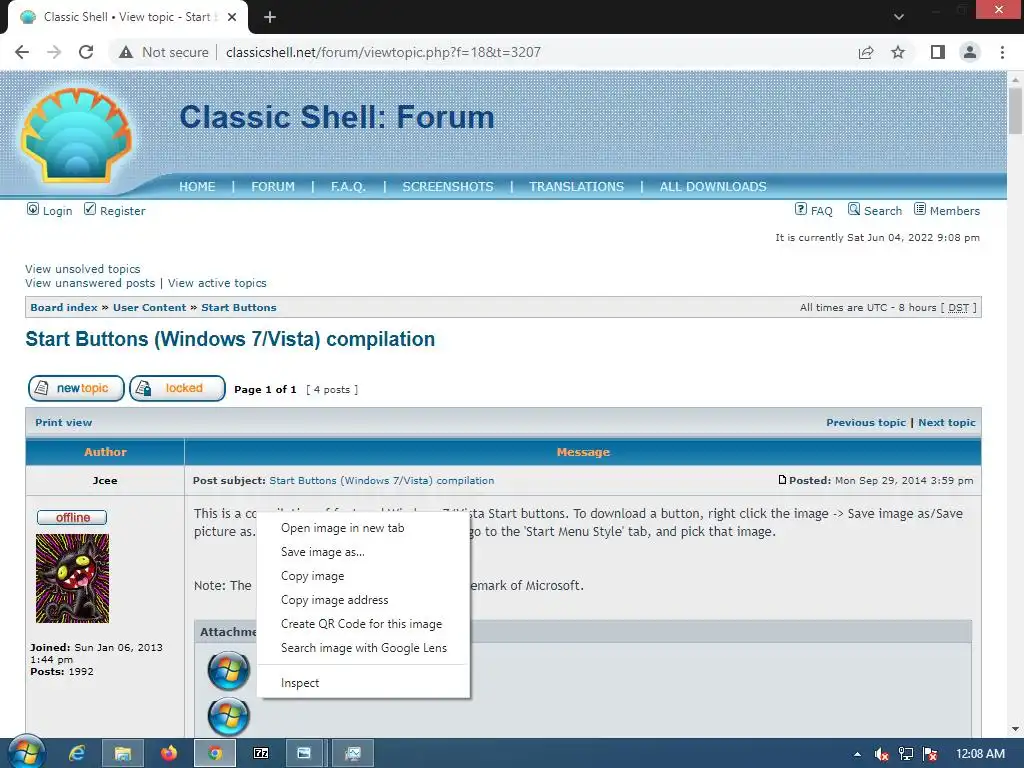The width and height of the screenshot is (1024, 768).
Task: Open the Members list link
Action: [947, 210]
